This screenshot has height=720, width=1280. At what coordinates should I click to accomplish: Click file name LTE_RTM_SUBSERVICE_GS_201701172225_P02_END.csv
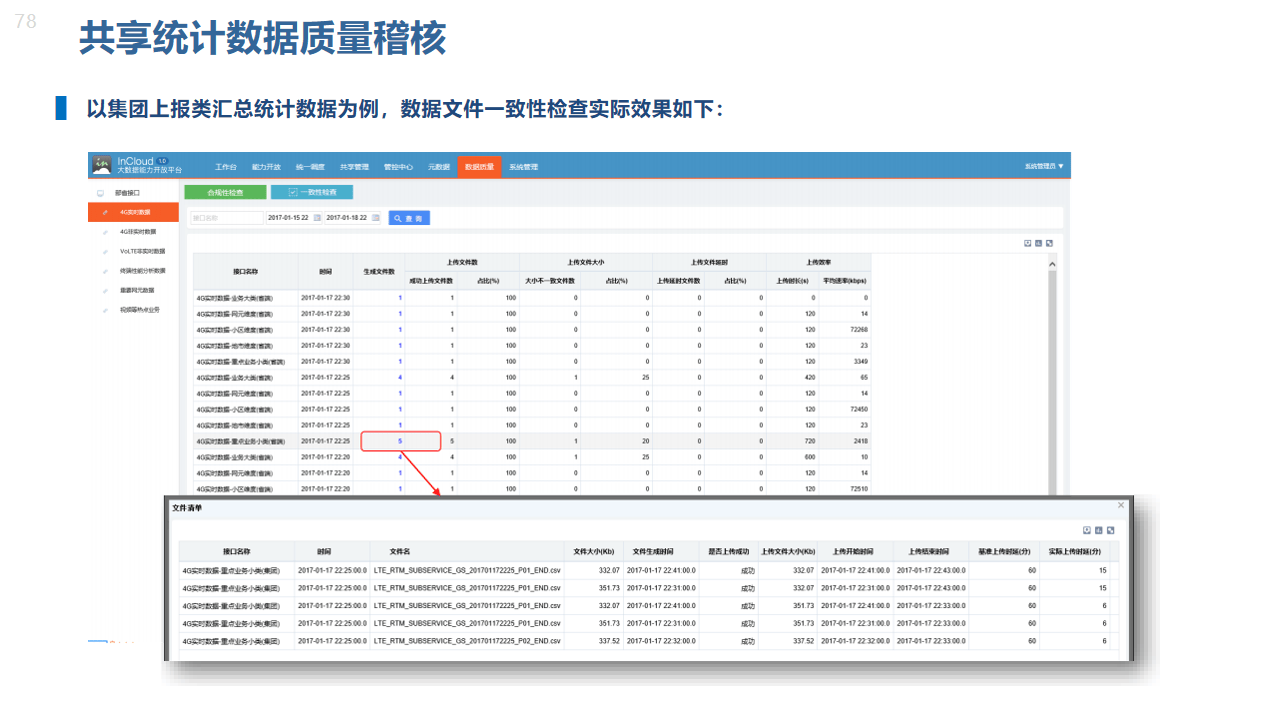(467, 641)
